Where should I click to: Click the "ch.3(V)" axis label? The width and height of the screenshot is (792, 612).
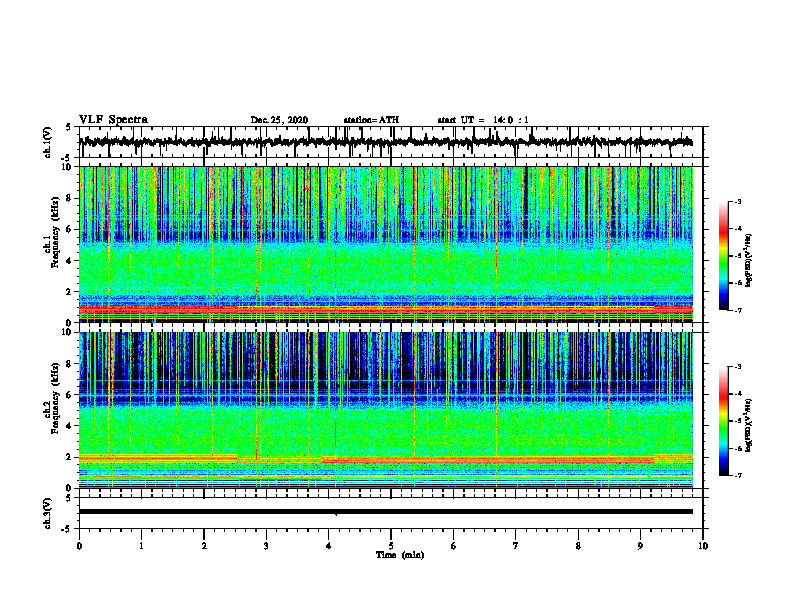click(48, 513)
